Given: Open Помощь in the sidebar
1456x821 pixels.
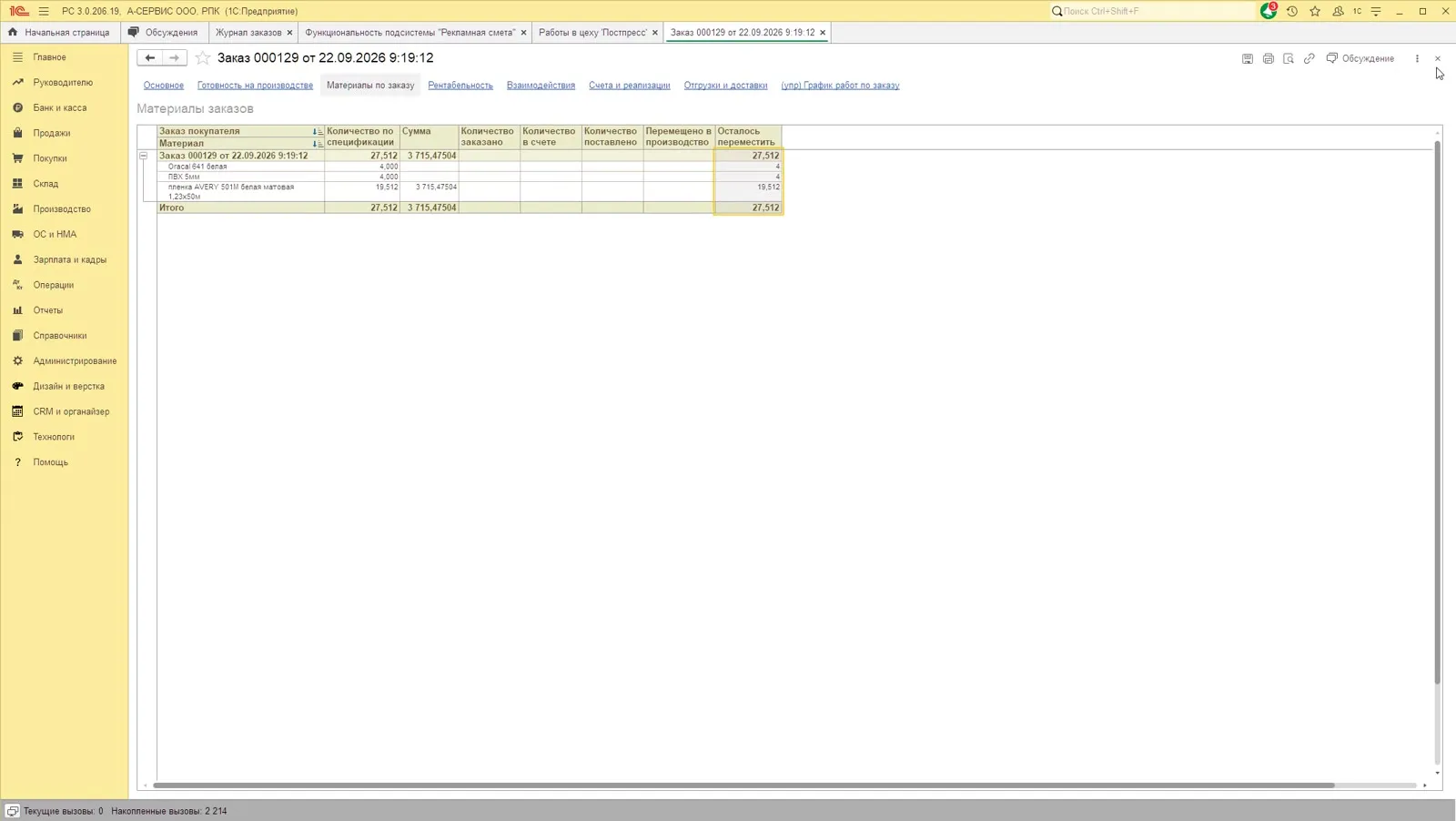Looking at the screenshot, I should pyautogui.click(x=51, y=462).
